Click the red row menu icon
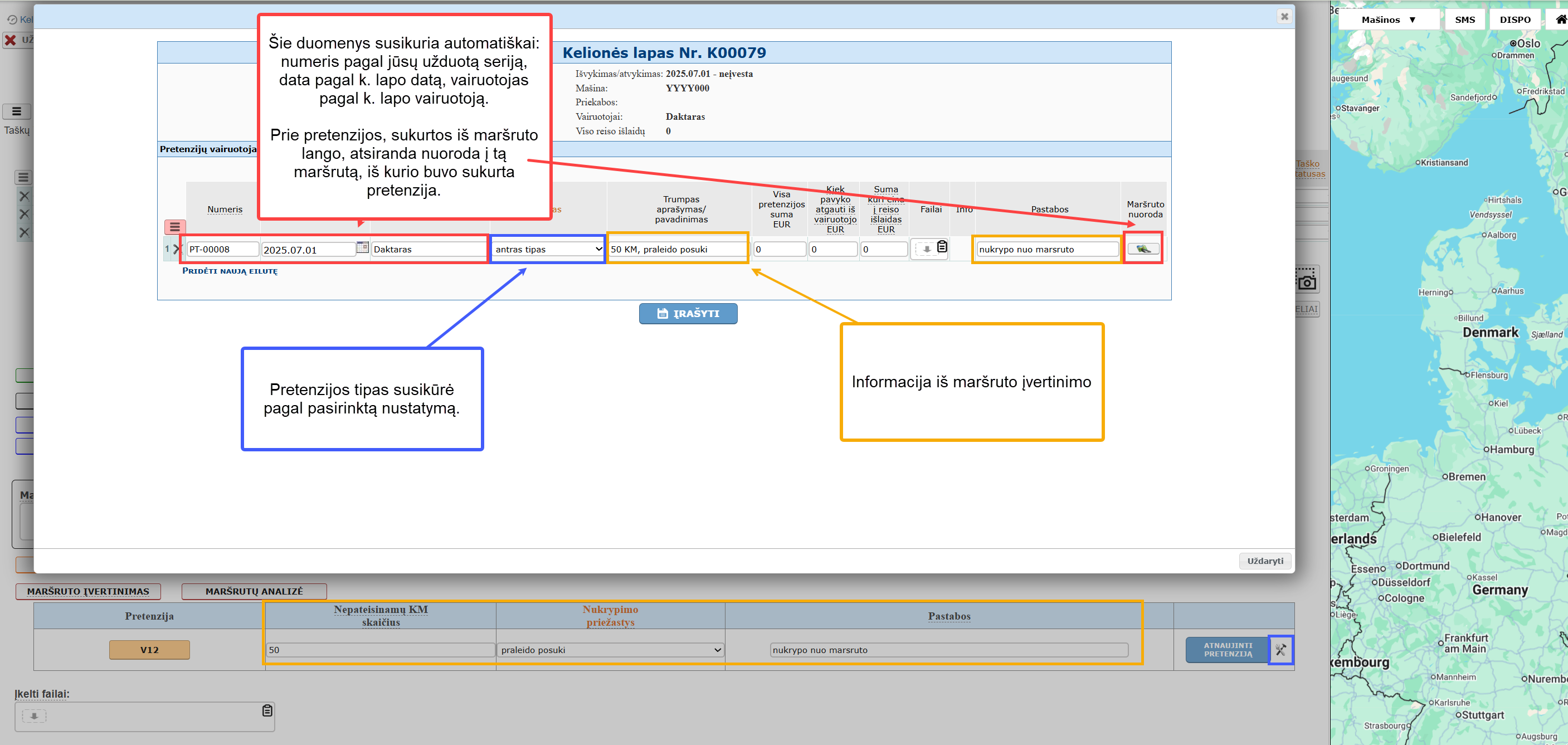Image resolution: width=1568 pixels, height=745 pixels. point(175,227)
